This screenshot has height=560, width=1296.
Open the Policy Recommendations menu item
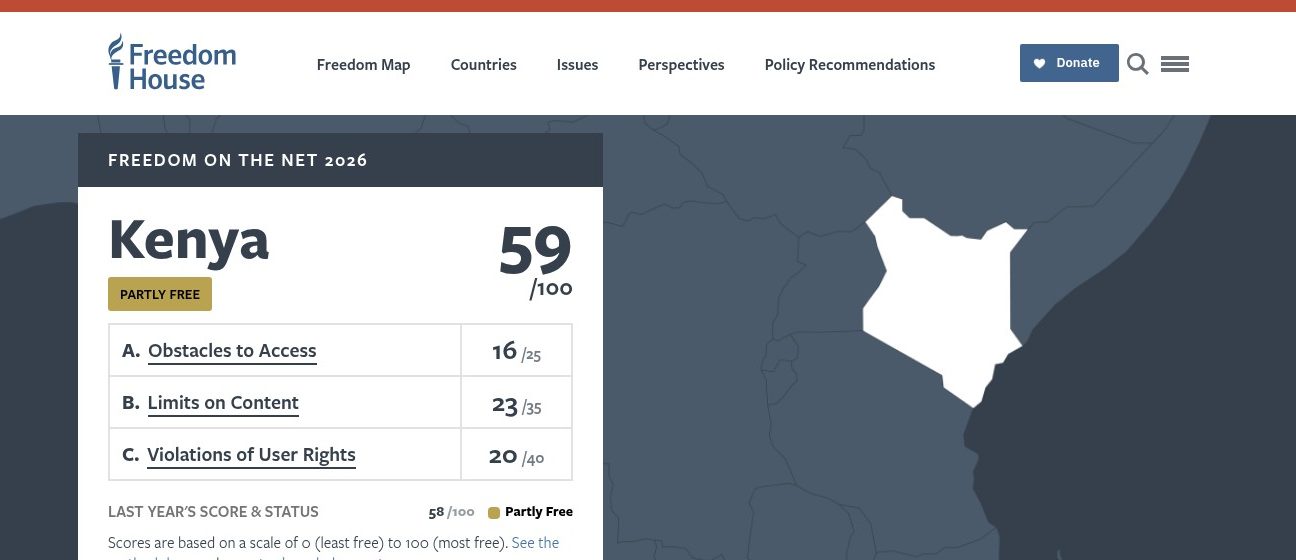850,65
